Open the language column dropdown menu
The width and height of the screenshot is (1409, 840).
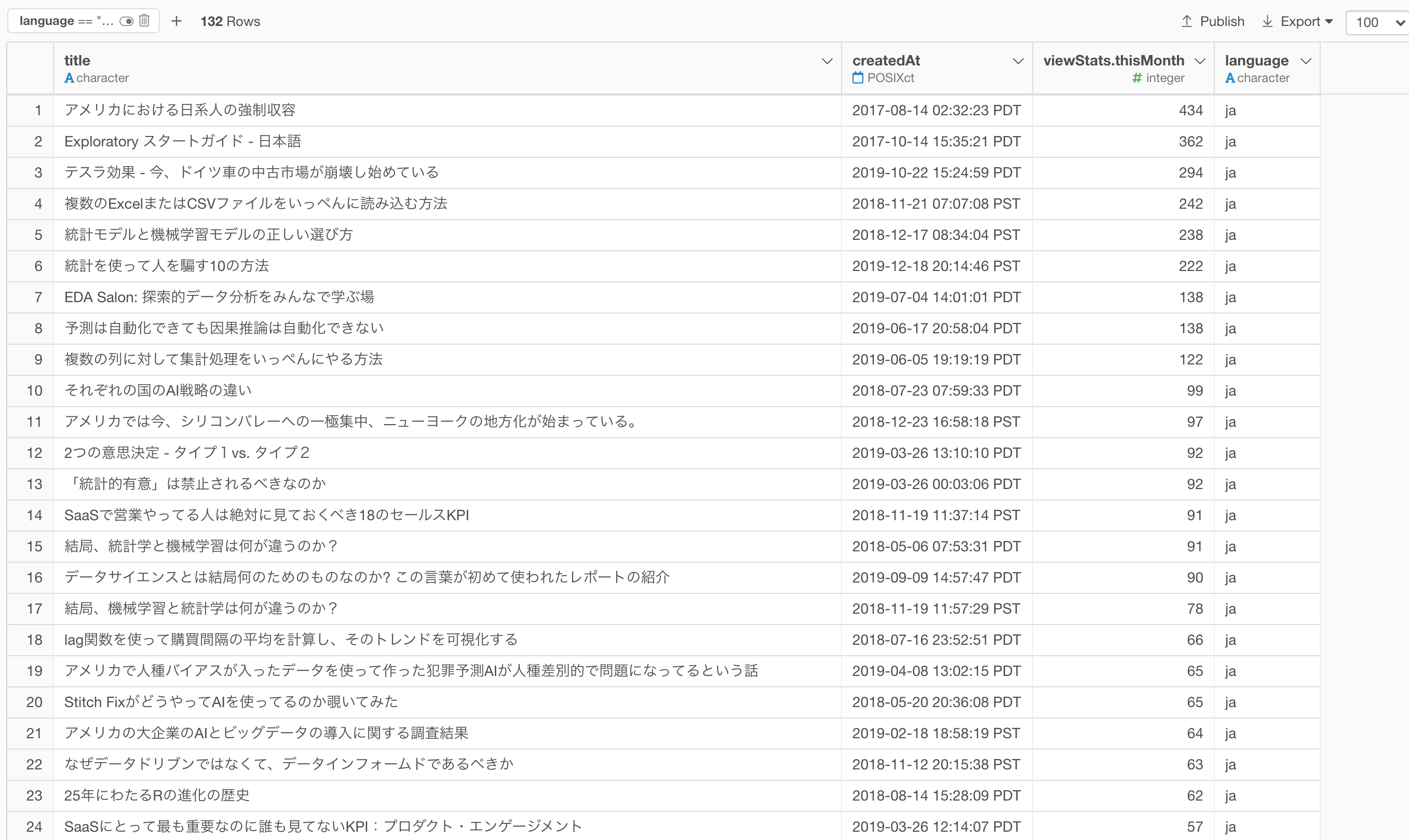[1306, 61]
